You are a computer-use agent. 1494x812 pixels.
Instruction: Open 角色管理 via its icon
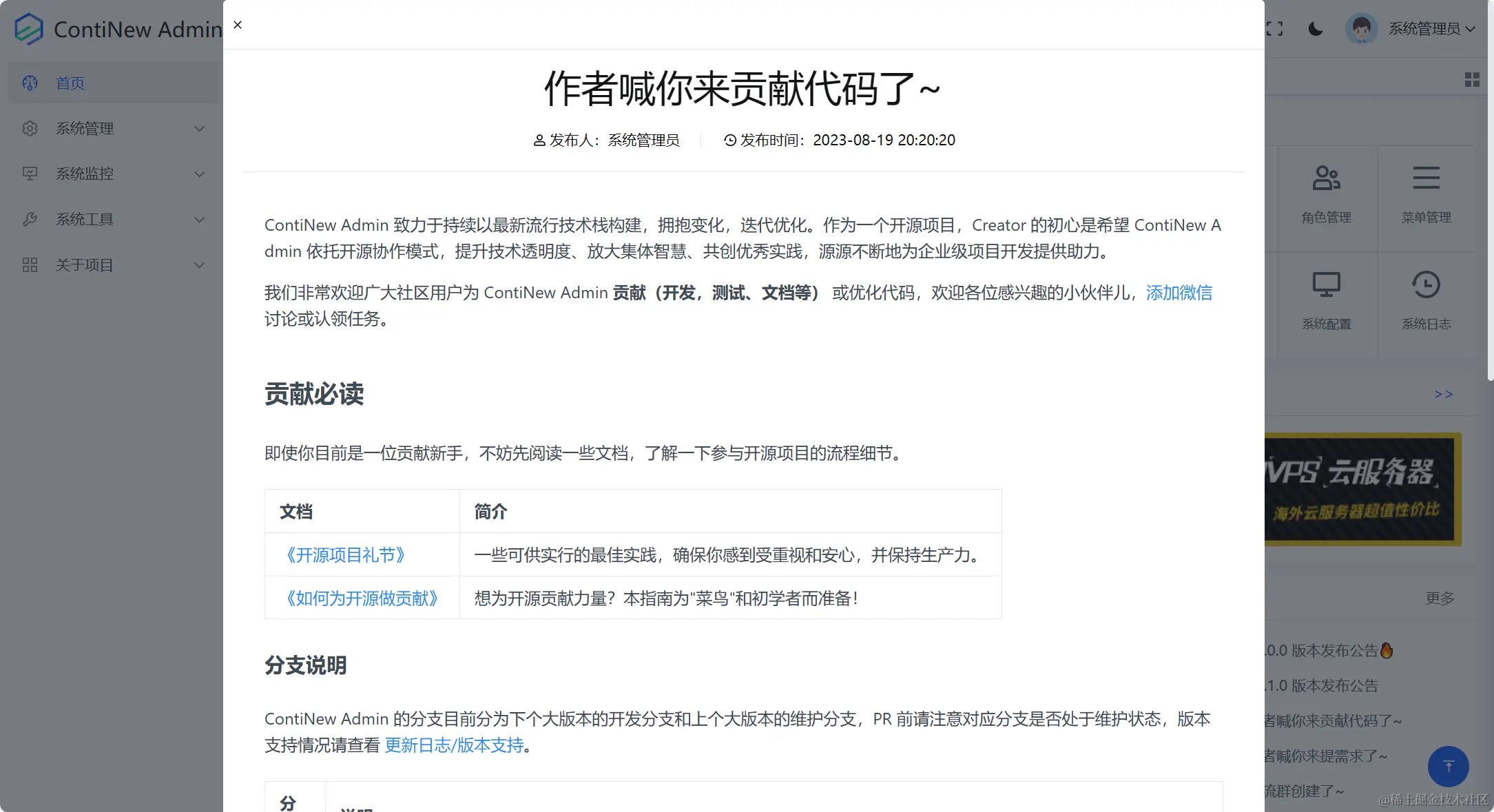click(x=1327, y=178)
